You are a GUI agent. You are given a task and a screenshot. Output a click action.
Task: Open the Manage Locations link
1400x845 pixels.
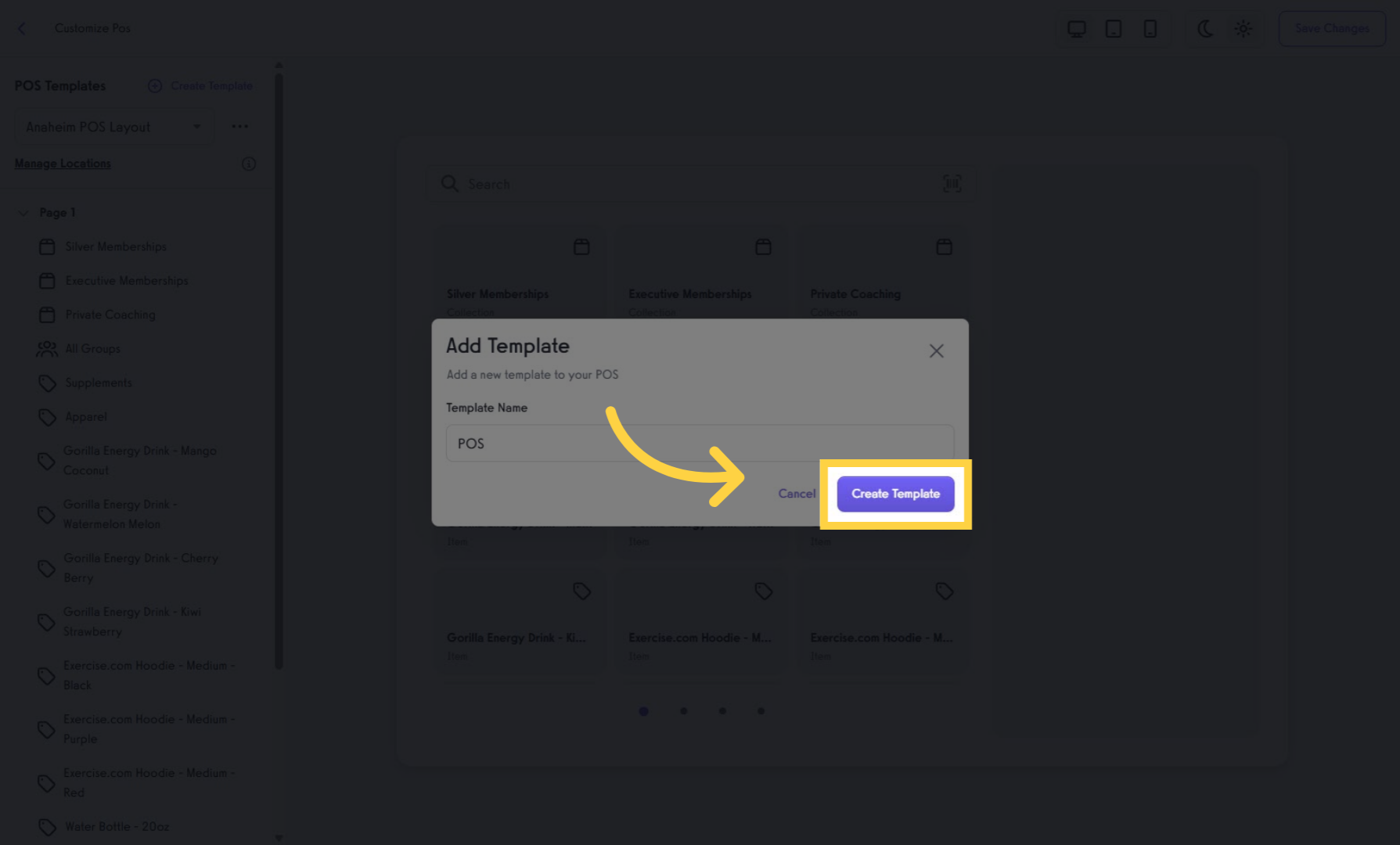coord(63,164)
